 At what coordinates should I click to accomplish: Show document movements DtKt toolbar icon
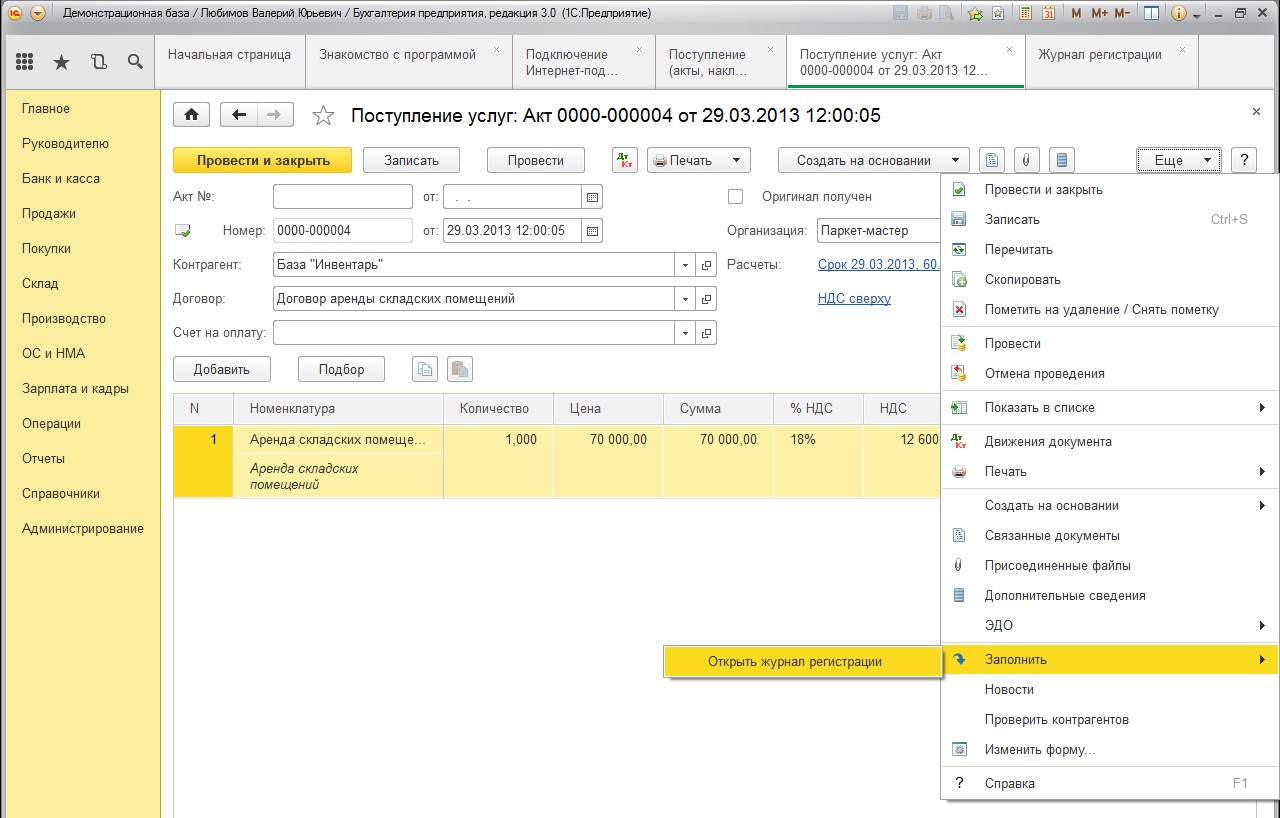click(625, 160)
